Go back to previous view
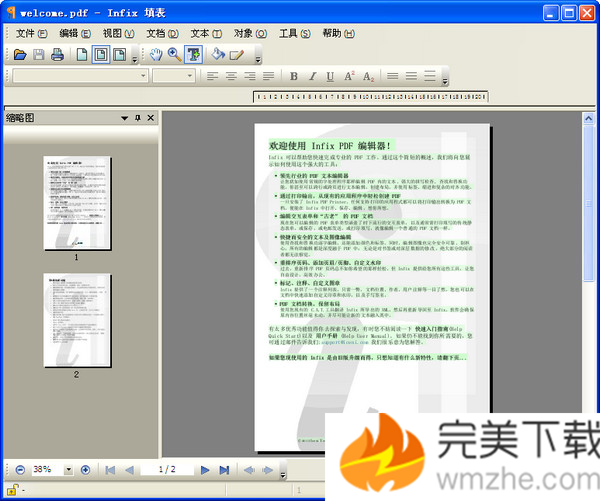This screenshot has width=600, height=501. coord(249,470)
